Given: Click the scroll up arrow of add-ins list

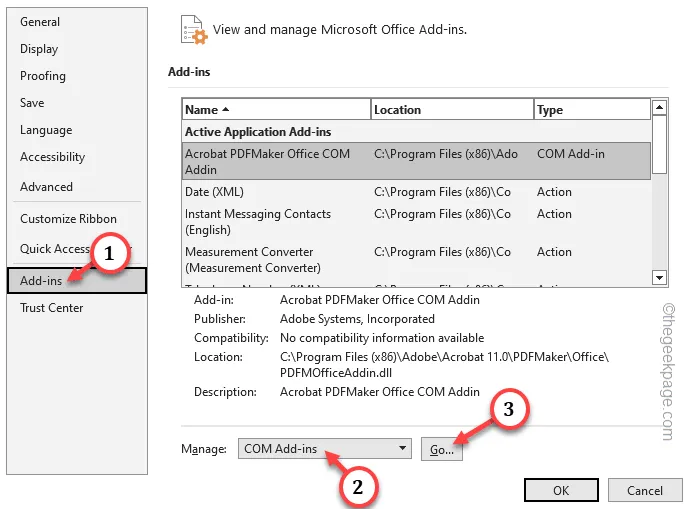Looking at the screenshot, I should tap(659, 107).
